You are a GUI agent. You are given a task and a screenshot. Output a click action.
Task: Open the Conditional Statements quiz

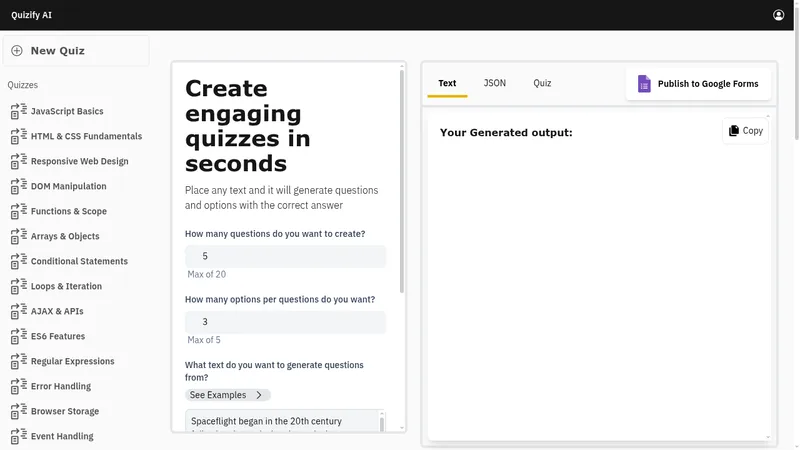(x=79, y=261)
